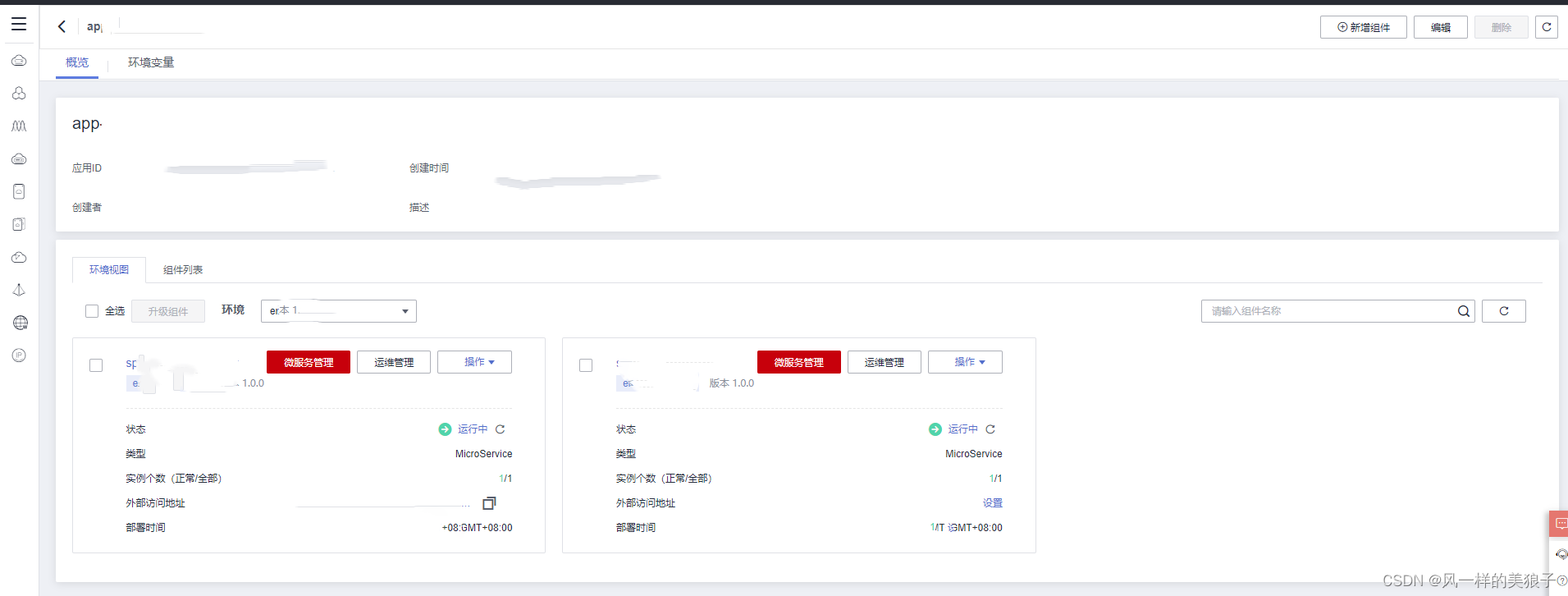Click the circled IP sidebar icon
1568x596 pixels.
click(x=19, y=355)
